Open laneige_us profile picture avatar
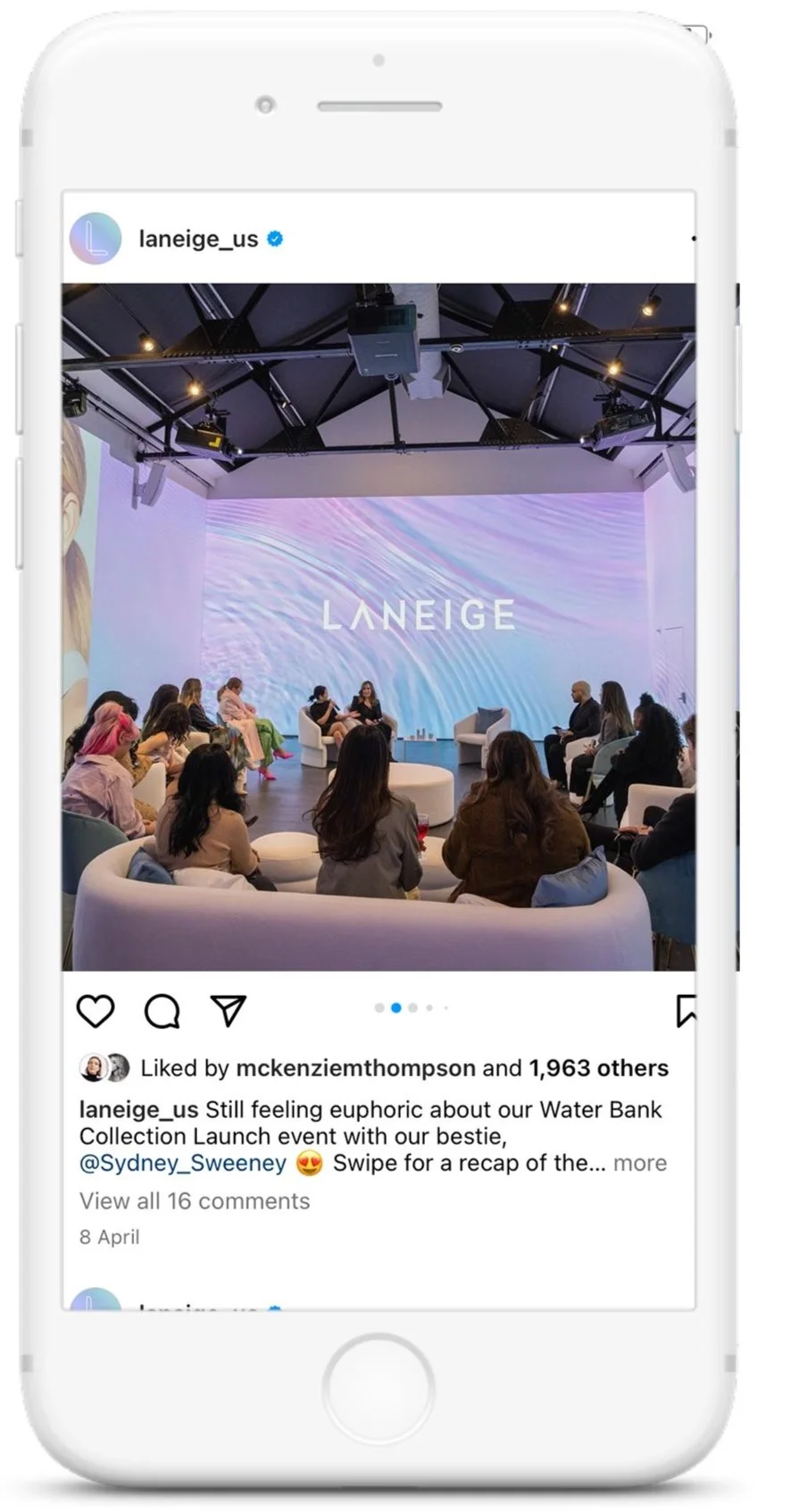This screenshot has width=791, height=1512. [96, 238]
